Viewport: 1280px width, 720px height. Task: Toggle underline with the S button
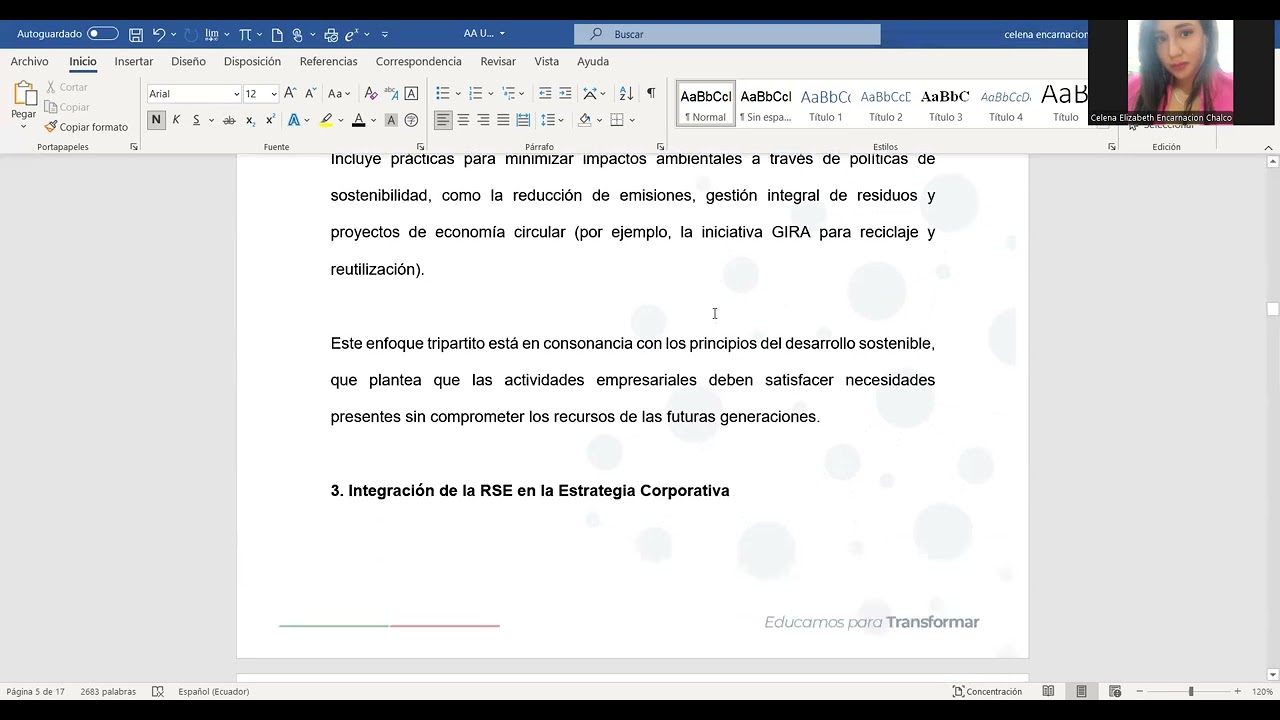pyautogui.click(x=196, y=120)
